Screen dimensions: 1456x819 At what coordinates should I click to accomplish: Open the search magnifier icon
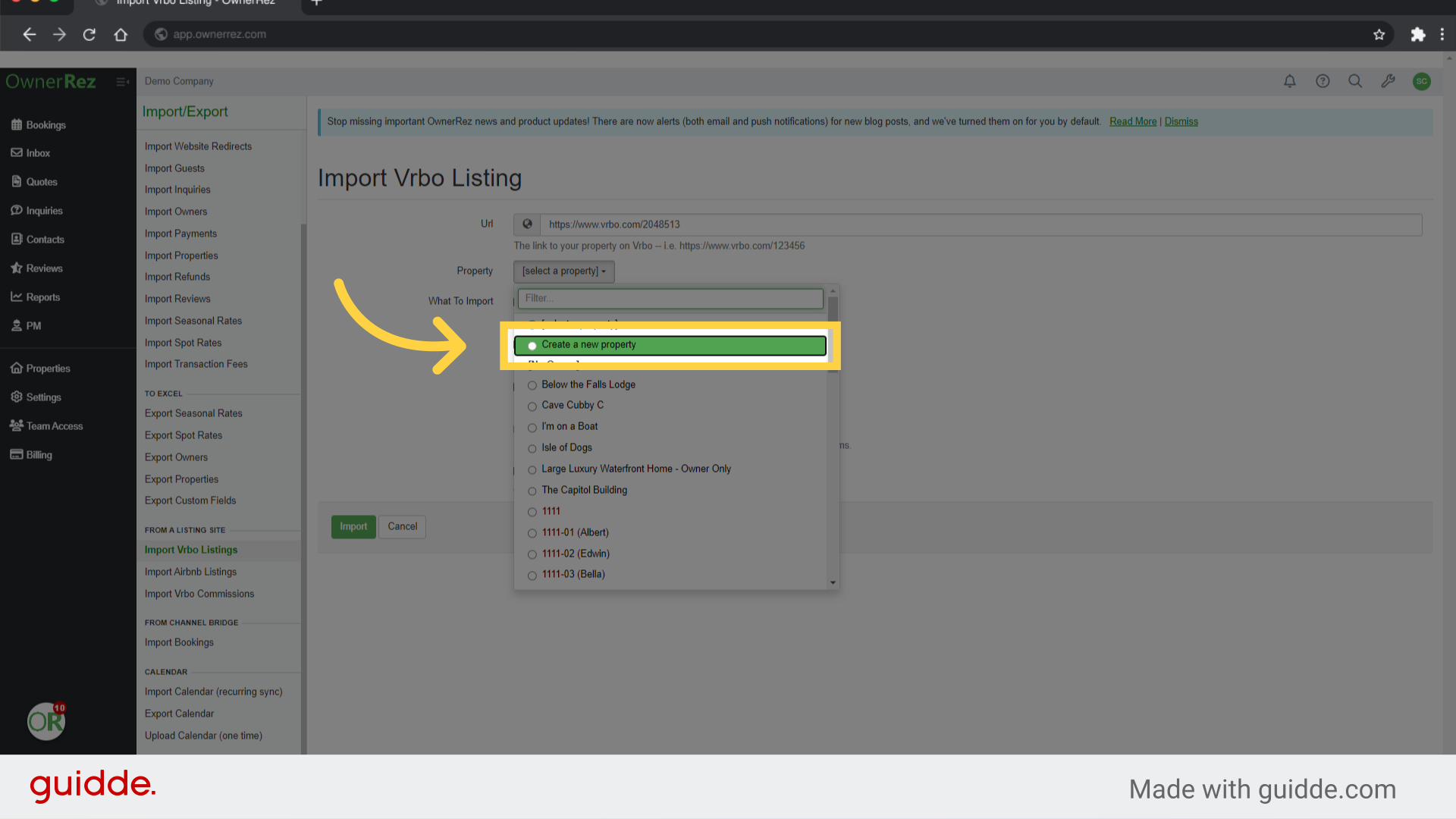point(1355,81)
